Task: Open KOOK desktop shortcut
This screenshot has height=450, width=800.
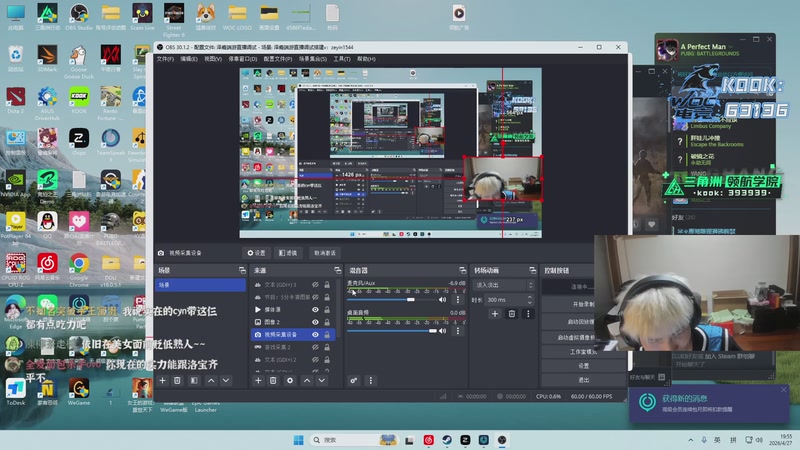Action: 79,101
